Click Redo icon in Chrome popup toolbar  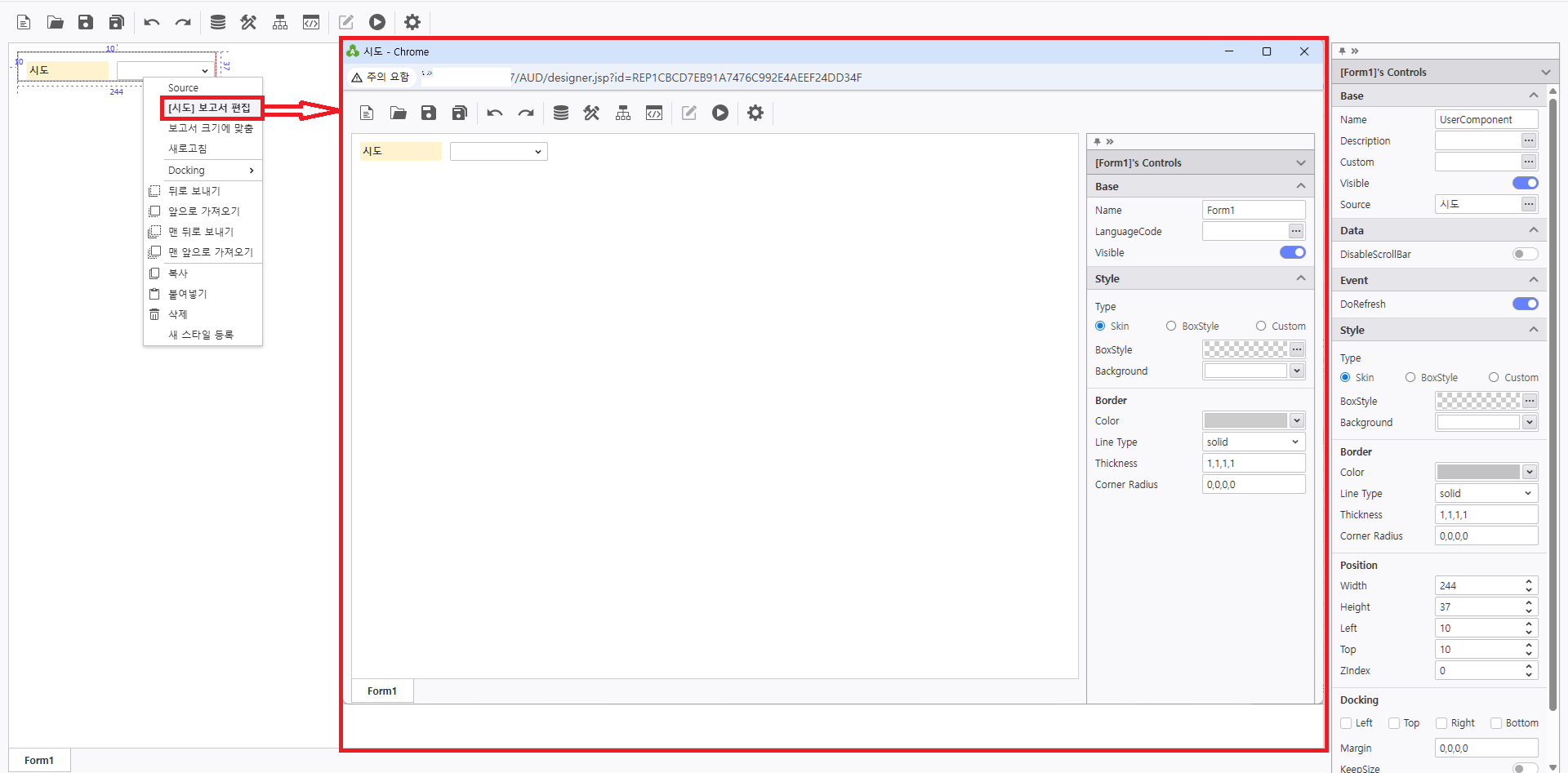526,113
